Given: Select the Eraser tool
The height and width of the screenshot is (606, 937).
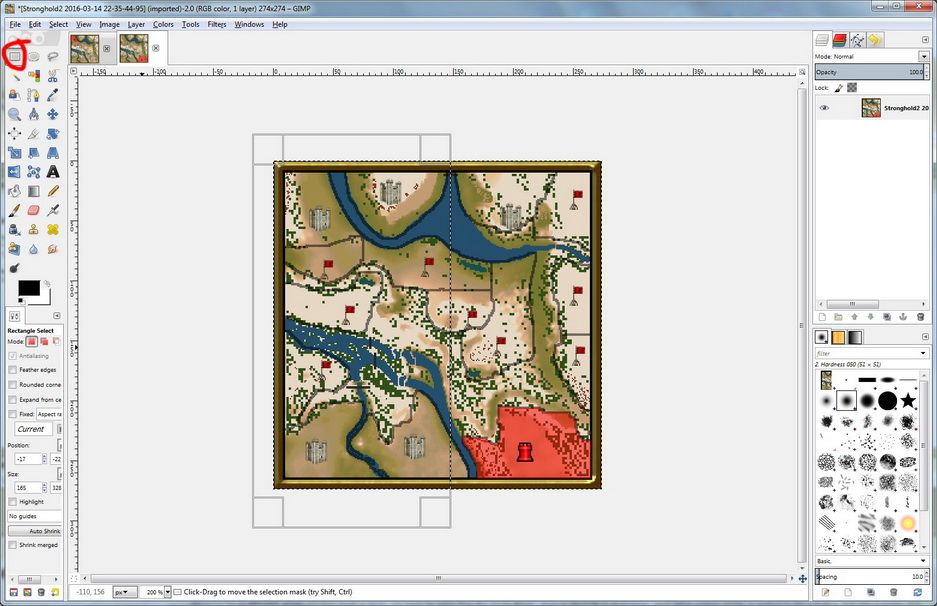Looking at the screenshot, I should pyautogui.click(x=34, y=210).
